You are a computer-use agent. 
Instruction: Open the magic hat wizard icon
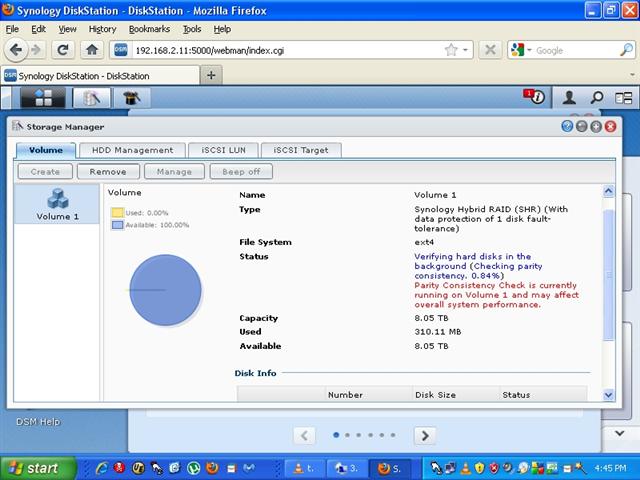tap(131, 98)
